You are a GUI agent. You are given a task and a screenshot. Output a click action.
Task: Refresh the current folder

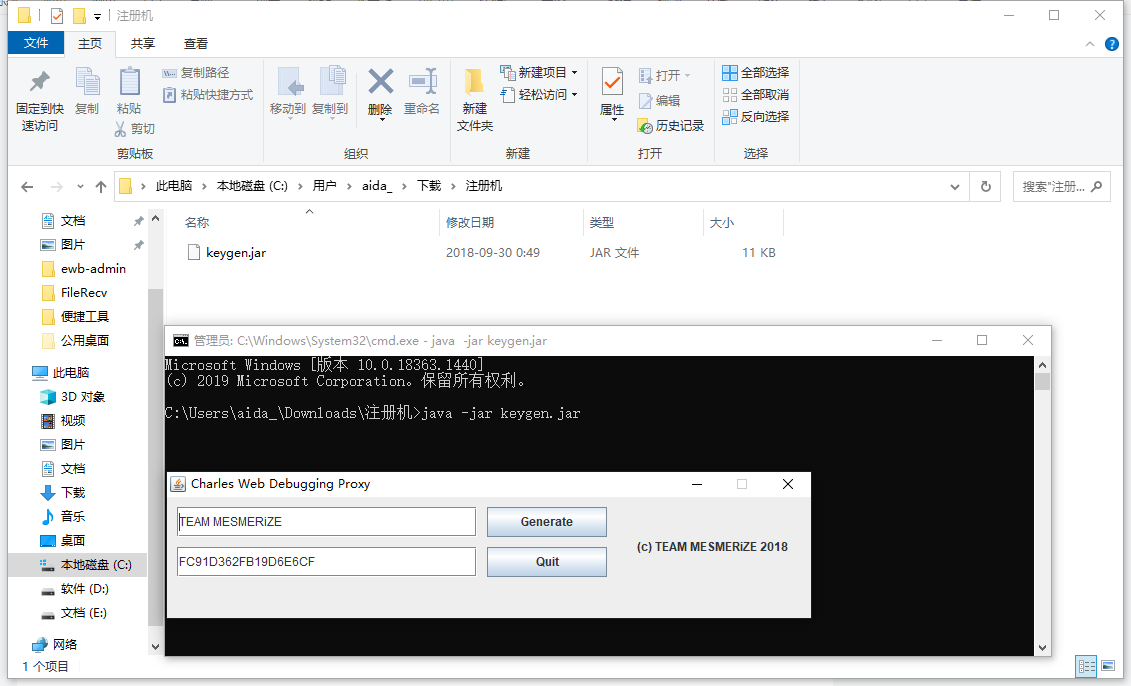986,187
